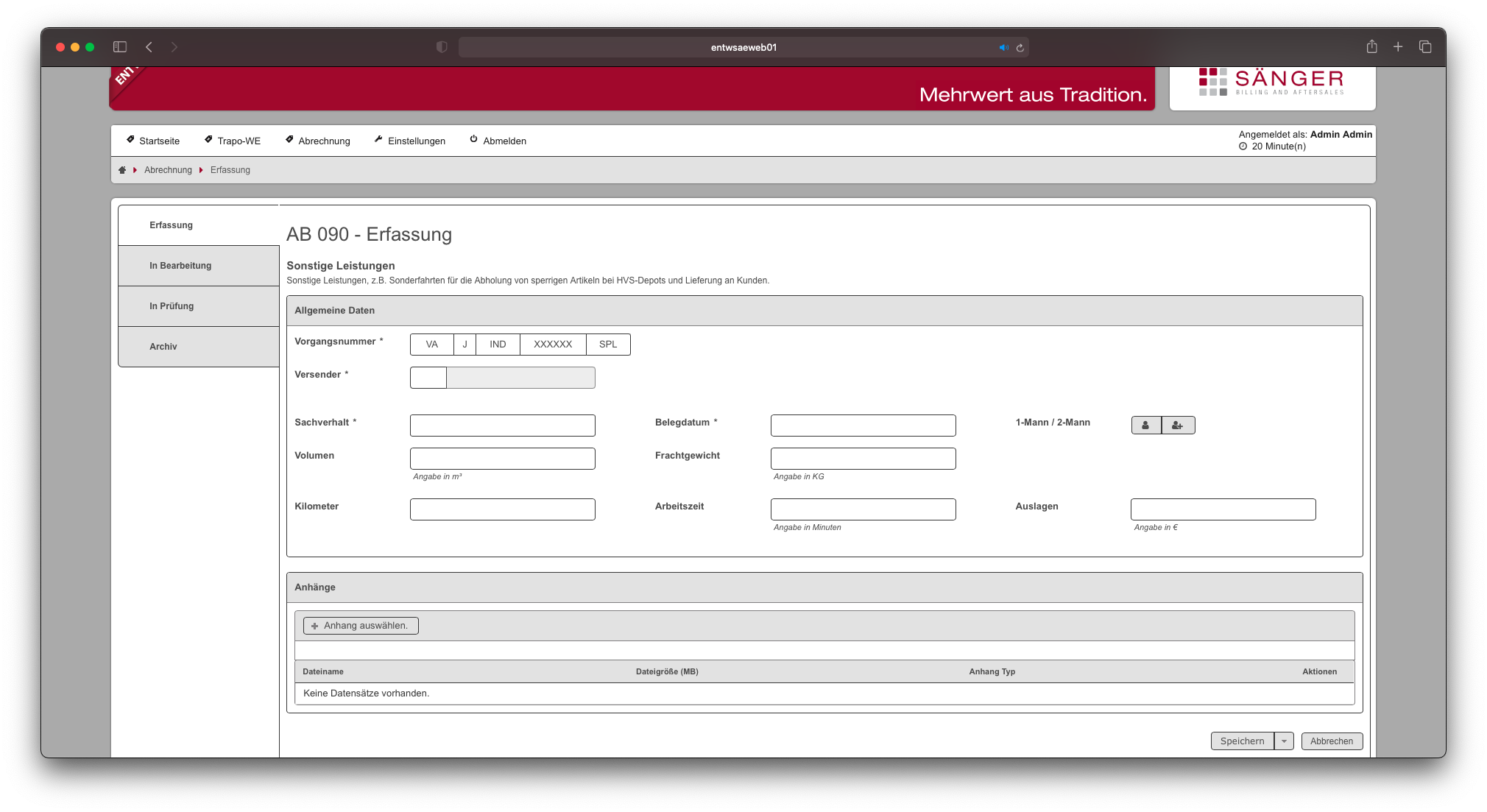Switch to the Archiv tab
The width and height of the screenshot is (1487, 812).
[x=199, y=347]
